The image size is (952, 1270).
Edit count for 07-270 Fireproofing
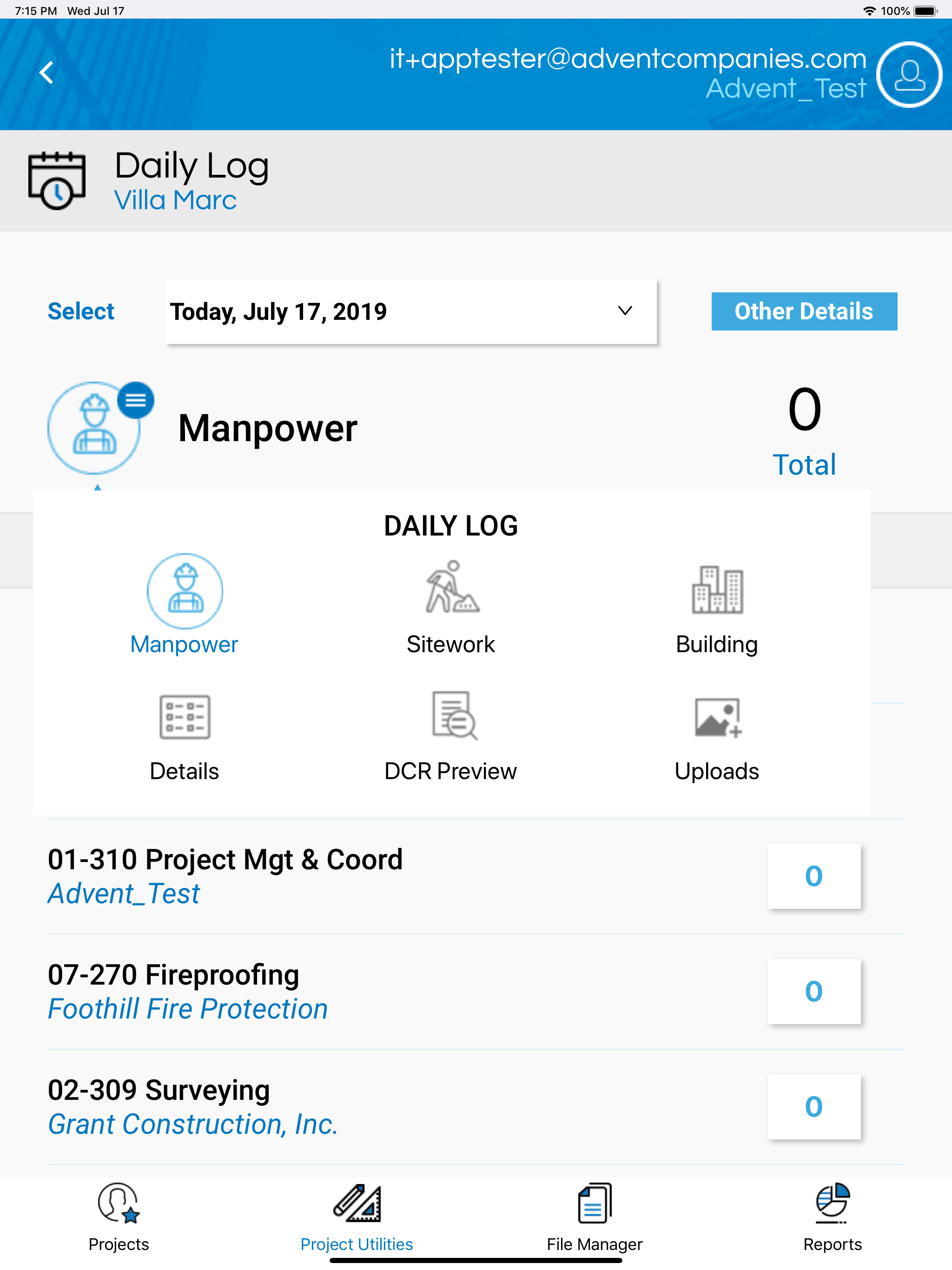click(813, 992)
